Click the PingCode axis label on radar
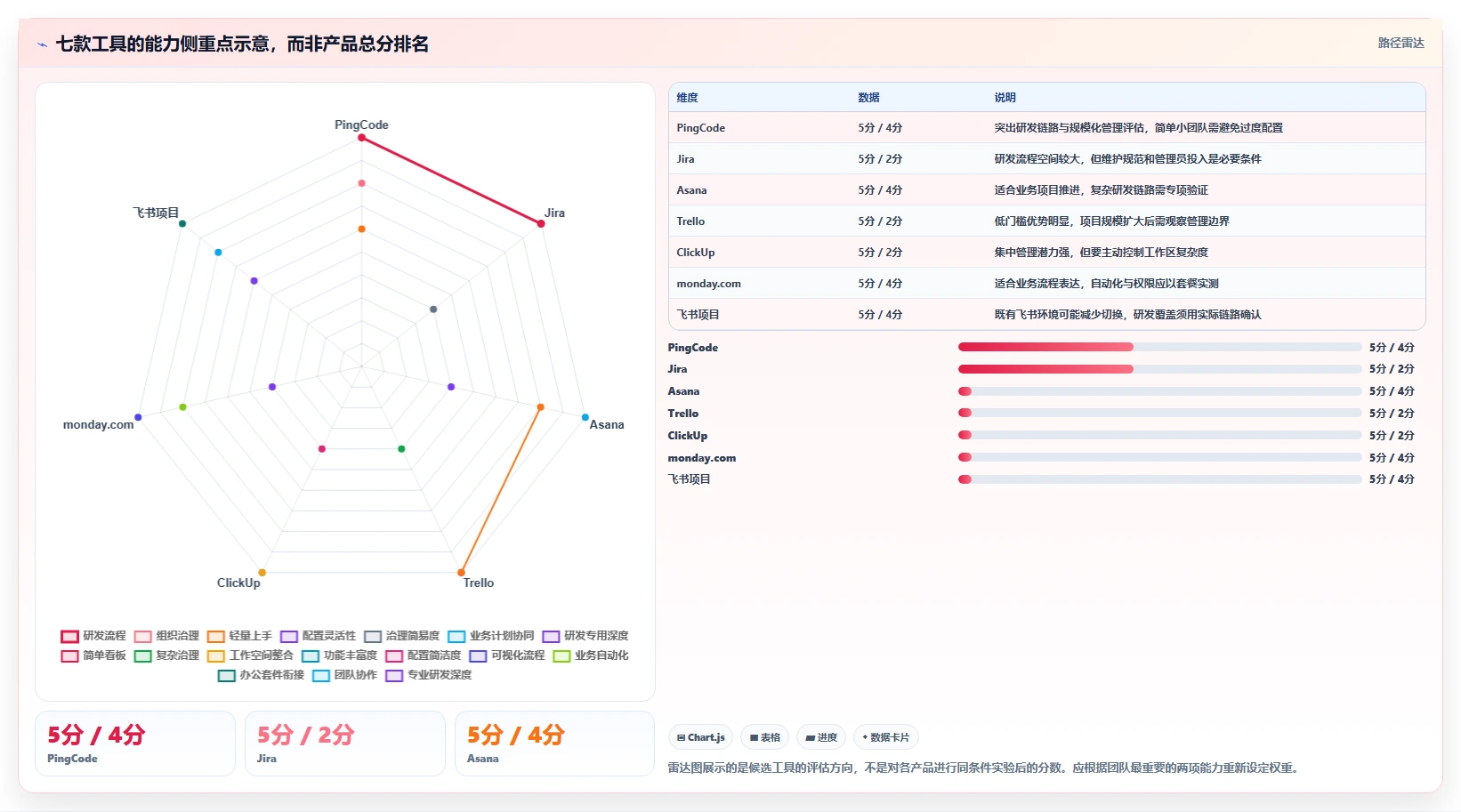Image resolution: width=1461 pixels, height=812 pixels. point(361,125)
